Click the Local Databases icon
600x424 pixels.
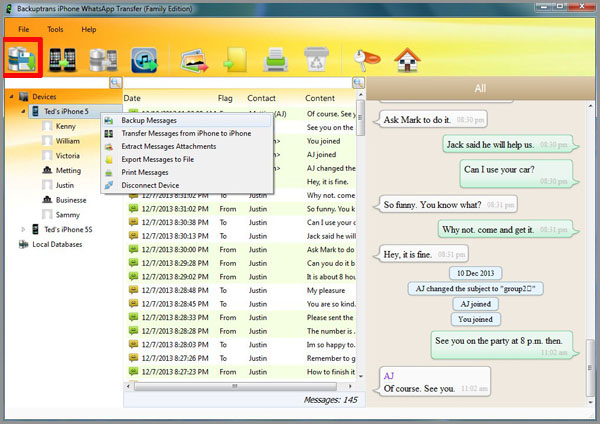[x=24, y=244]
